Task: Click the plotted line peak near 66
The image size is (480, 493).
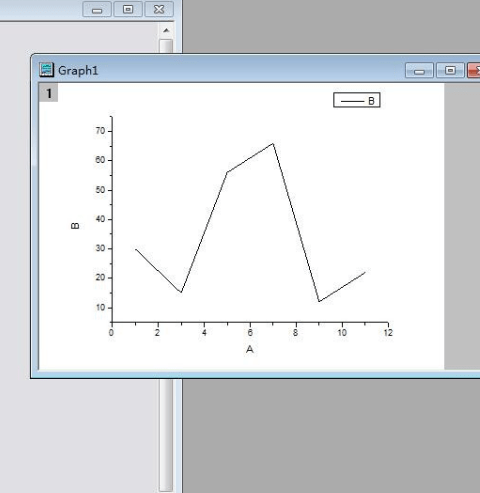Action: [273, 144]
